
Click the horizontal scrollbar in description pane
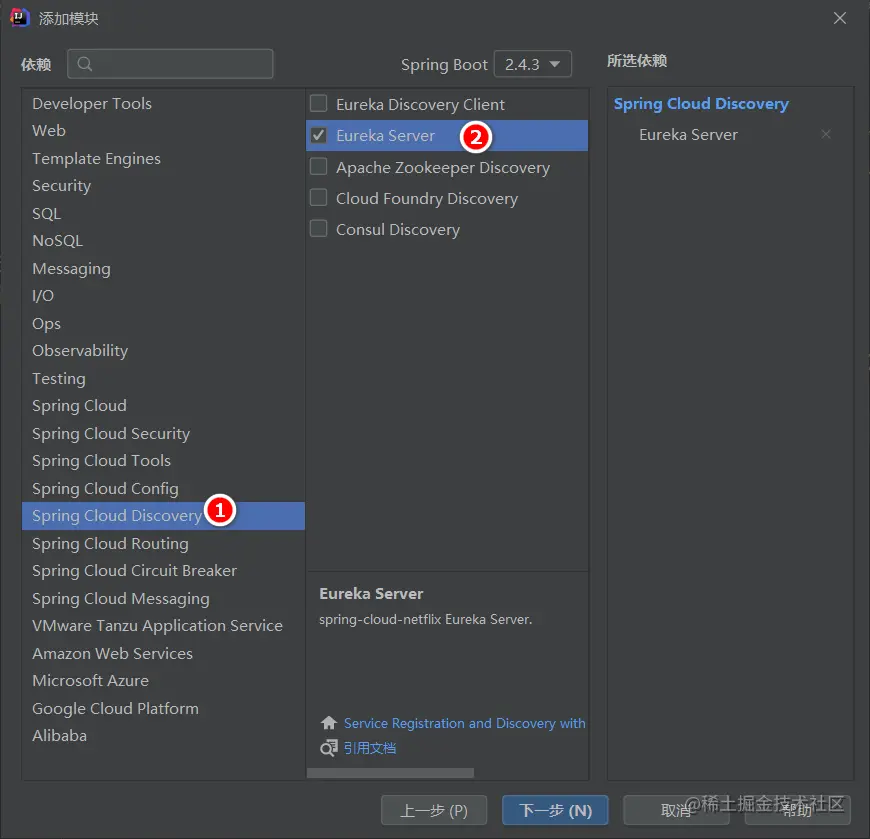coord(390,773)
